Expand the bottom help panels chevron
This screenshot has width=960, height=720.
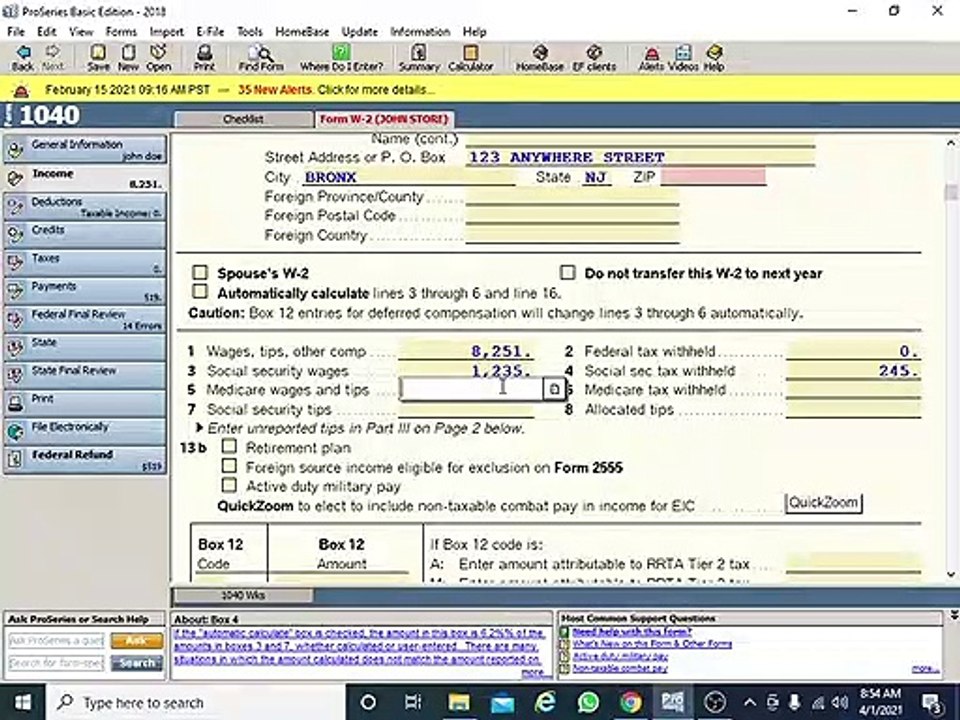(x=953, y=614)
